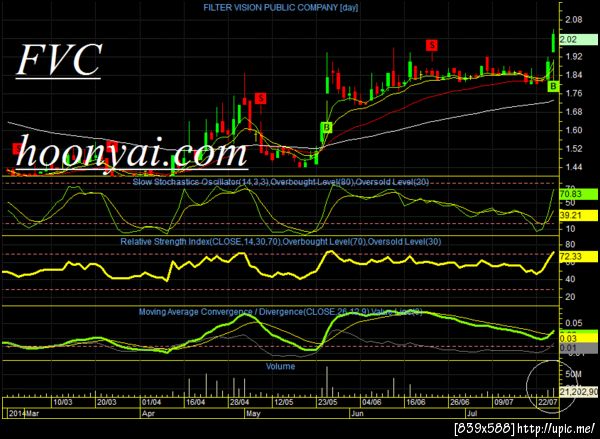
Task: Click the 1.60 price axis label
Action: (x=574, y=130)
